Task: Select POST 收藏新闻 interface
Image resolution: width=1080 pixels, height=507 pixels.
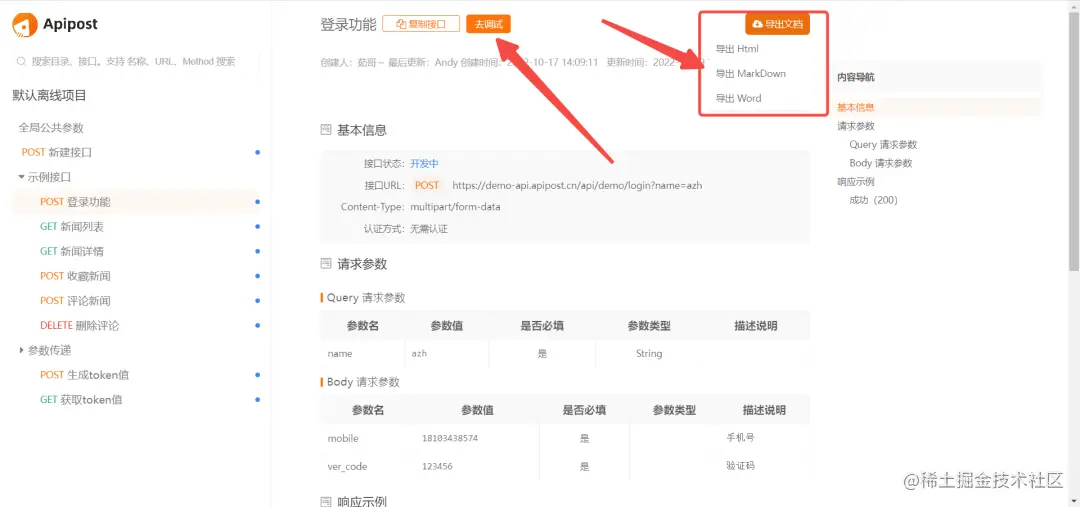Action: 75,276
